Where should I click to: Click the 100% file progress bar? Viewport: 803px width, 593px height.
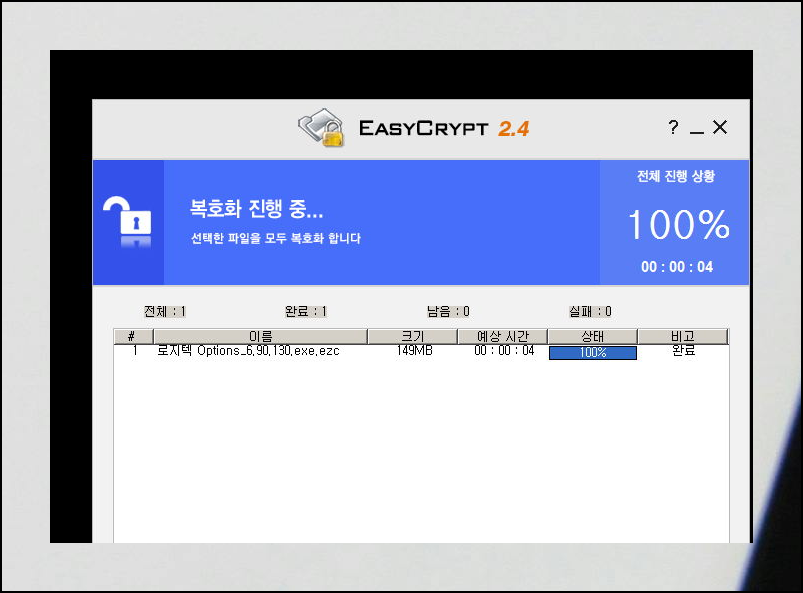[593, 353]
